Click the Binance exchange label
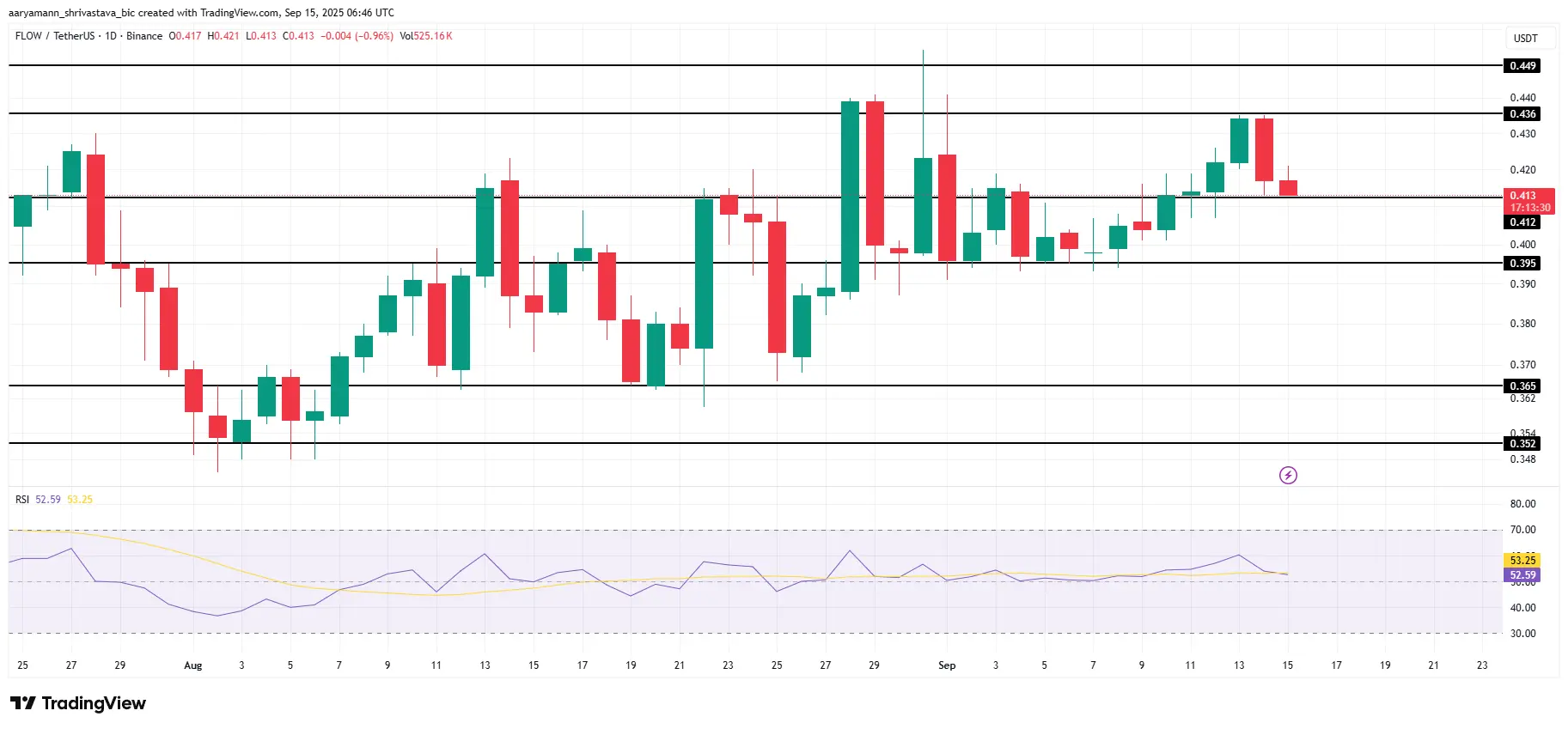Viewport: 1568px width, 729px height. click(x=144, y=36)
